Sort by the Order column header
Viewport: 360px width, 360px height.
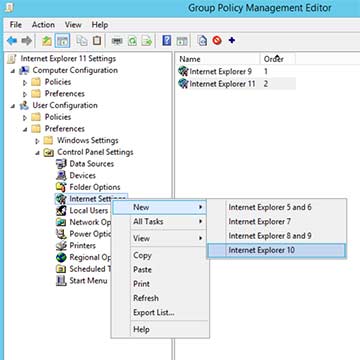pos(277,59)
